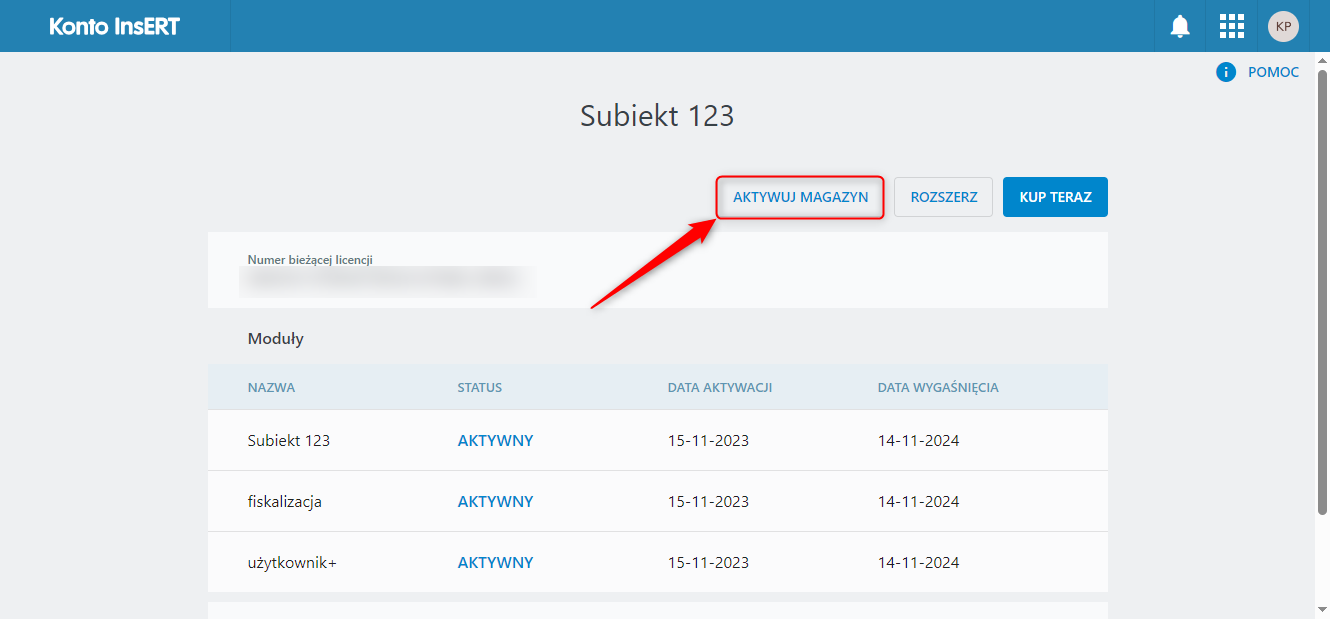The height and width of the screenshot is (619, 1330).
Task: Click the Numer bieżącej licencji label
Action: tap(310, 260)
